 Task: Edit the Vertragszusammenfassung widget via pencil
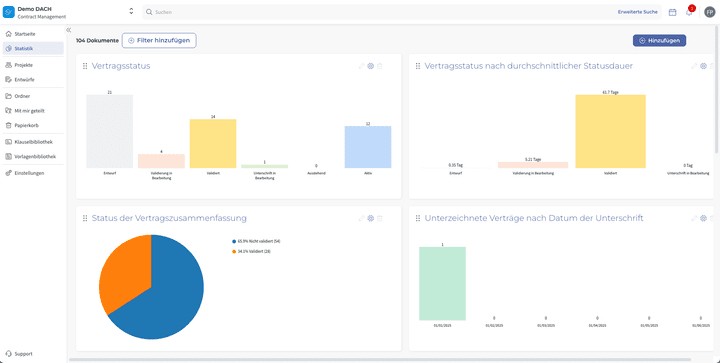click(x=361, y=218)
